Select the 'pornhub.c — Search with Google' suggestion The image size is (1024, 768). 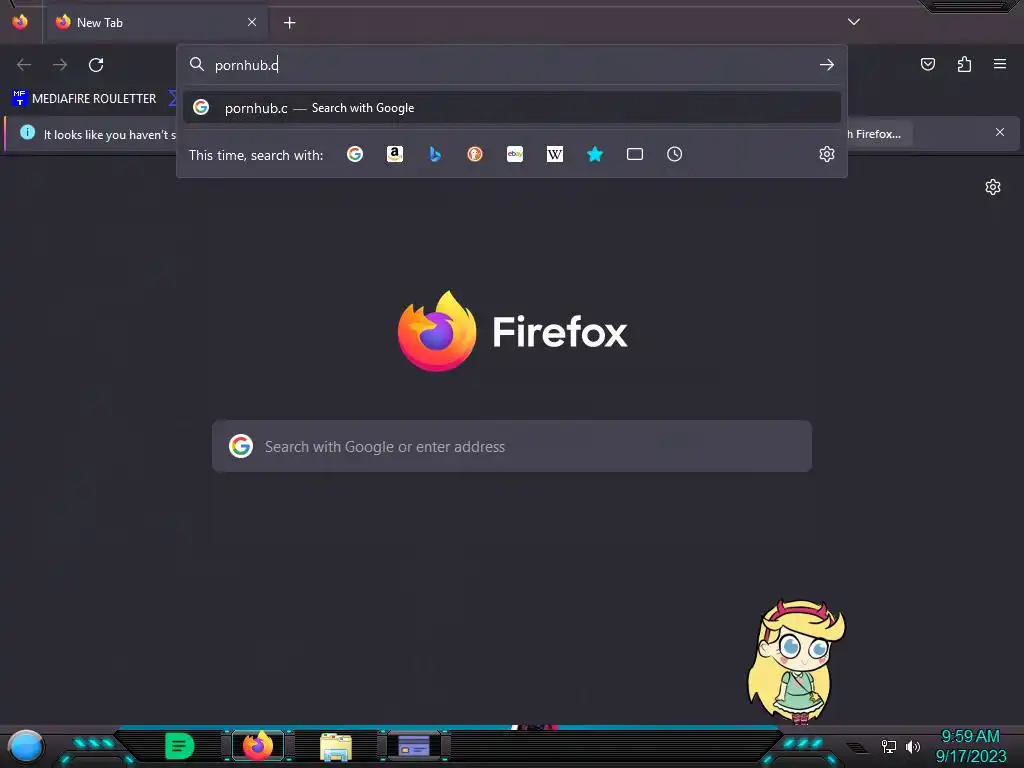(512, 108)
